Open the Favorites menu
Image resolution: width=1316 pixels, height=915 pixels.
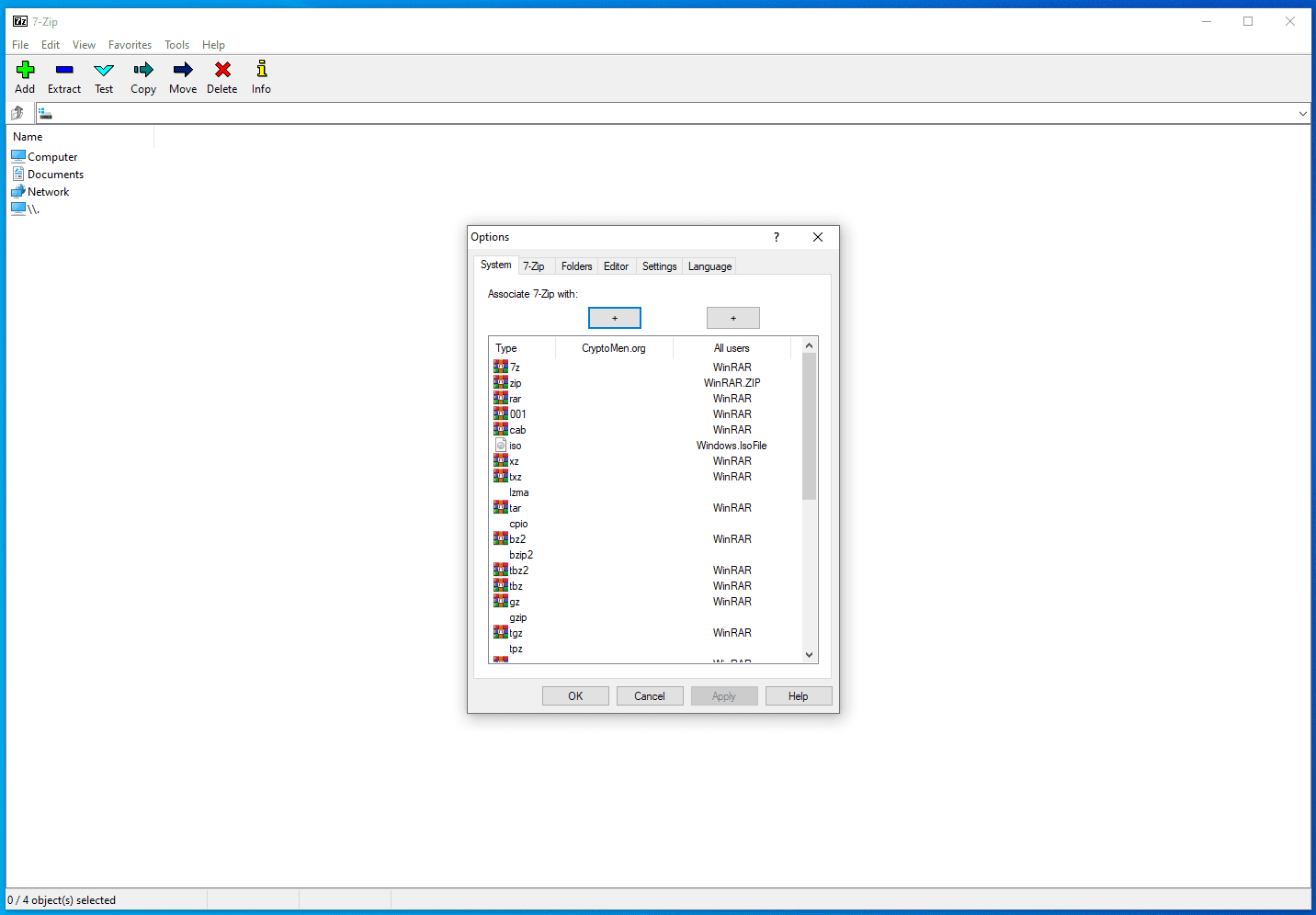pos(130,45)
